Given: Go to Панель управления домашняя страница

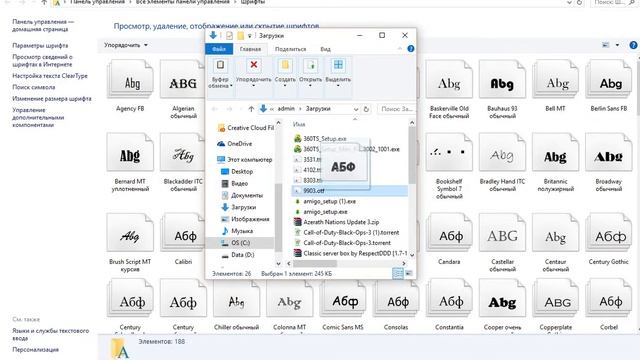Looking at the screenshot, I should (x=43, y=25).
